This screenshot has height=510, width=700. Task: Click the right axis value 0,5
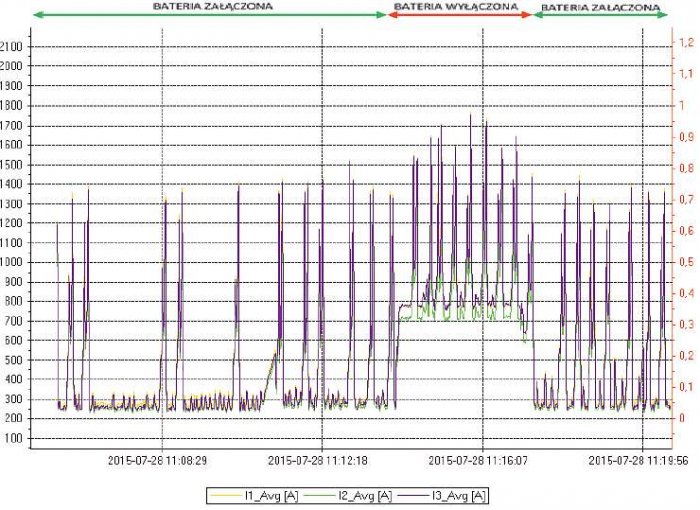click(x=687, y=262)
